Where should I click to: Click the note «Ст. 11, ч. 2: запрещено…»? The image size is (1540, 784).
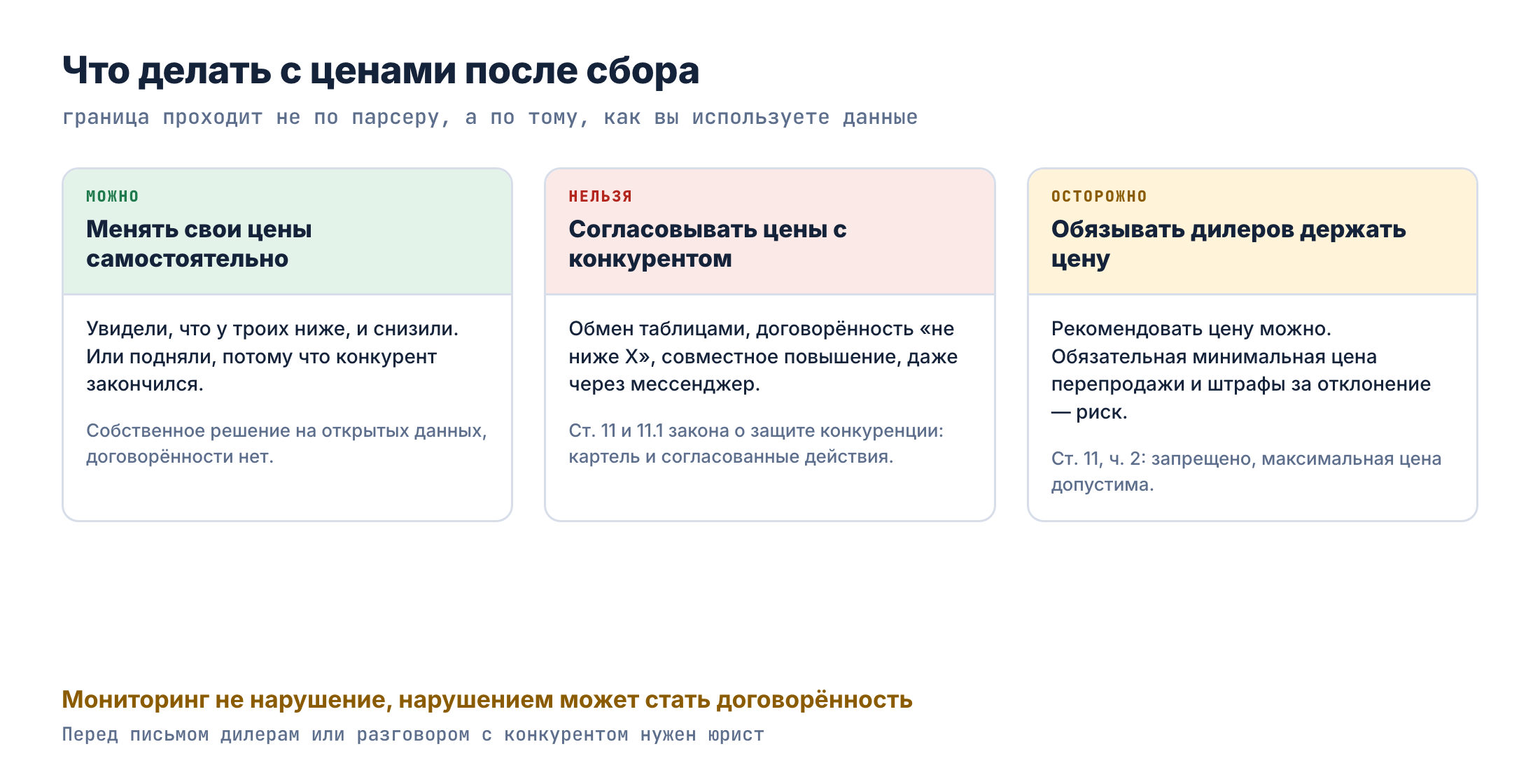(x=1246, y=471)
